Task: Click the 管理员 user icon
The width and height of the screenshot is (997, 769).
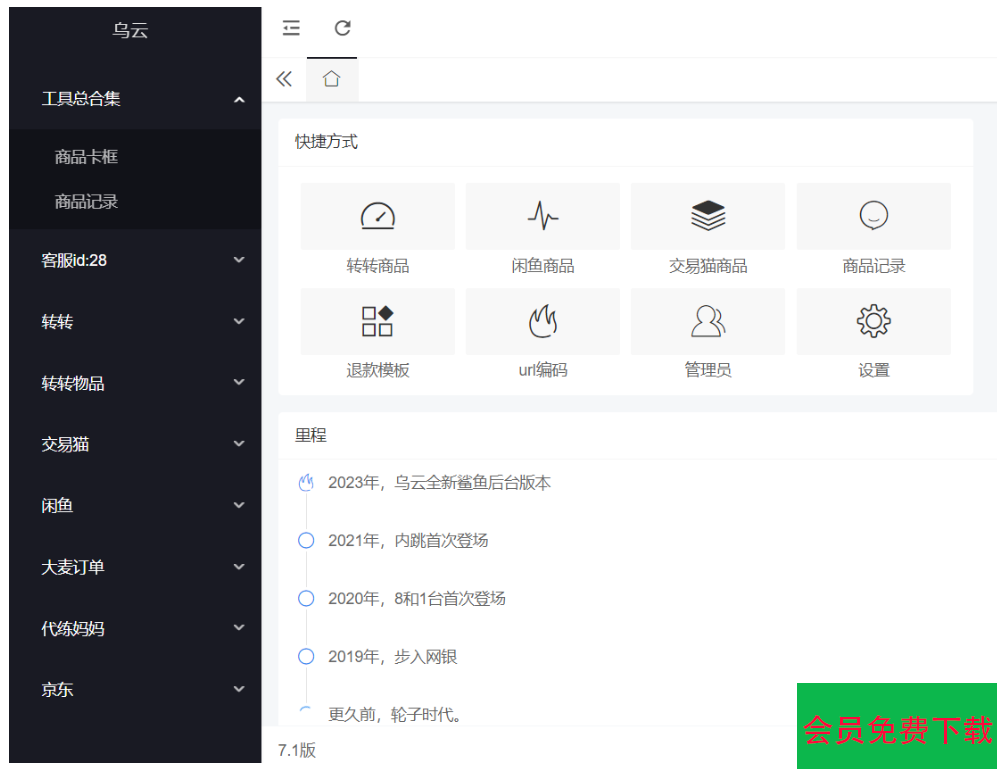Action: (708, 321)
